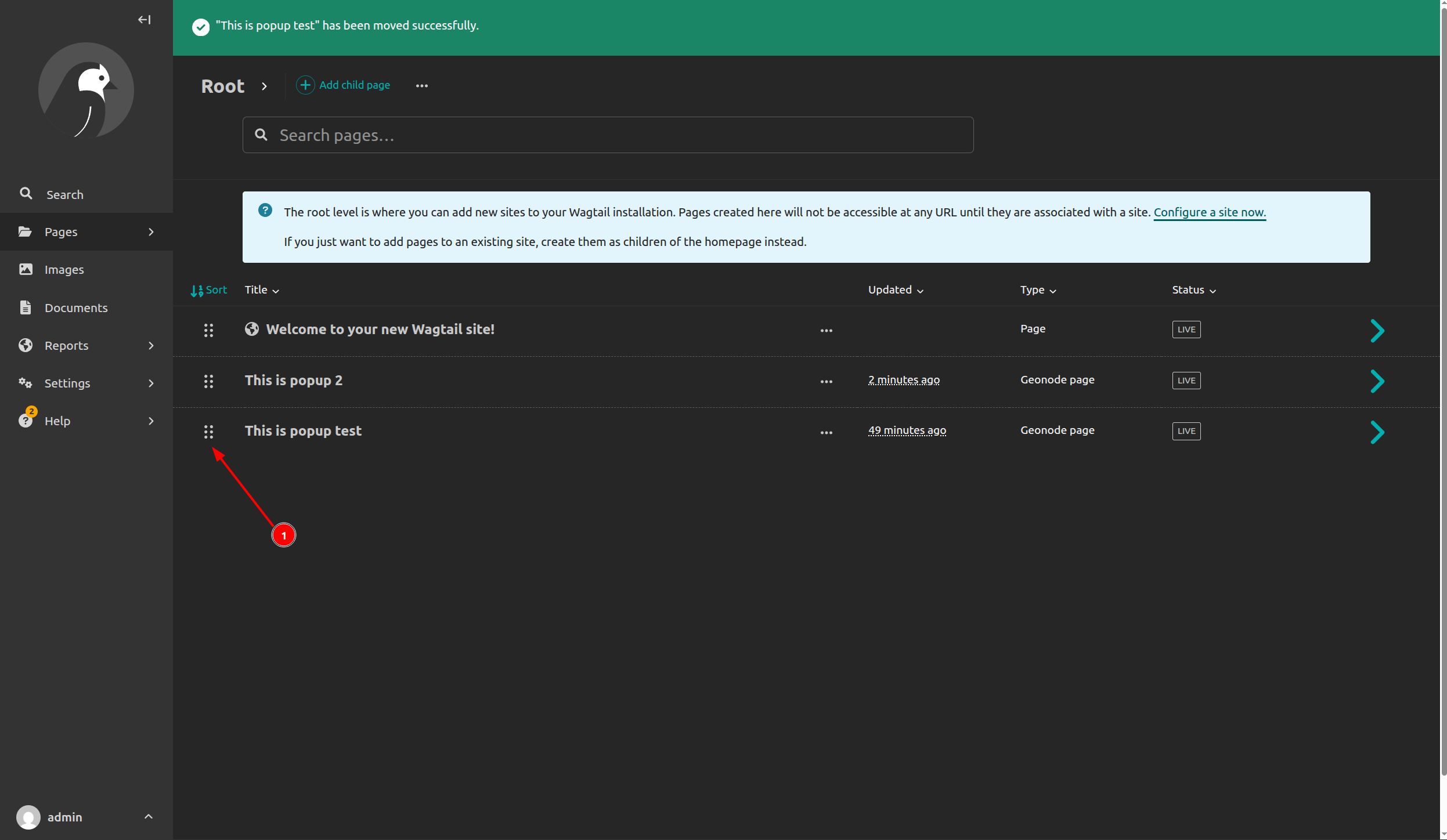Open the Reports menu in sidebar

point(86,345)
